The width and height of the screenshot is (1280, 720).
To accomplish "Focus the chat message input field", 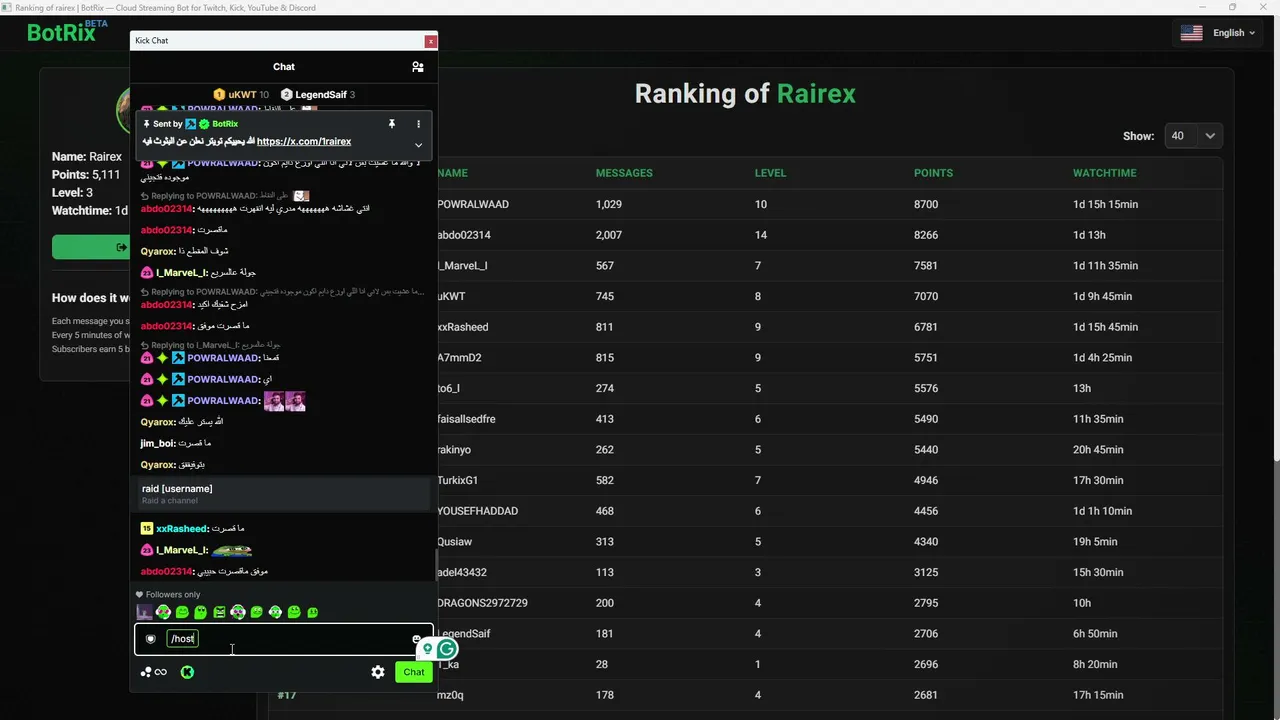I will coord(284,639).
